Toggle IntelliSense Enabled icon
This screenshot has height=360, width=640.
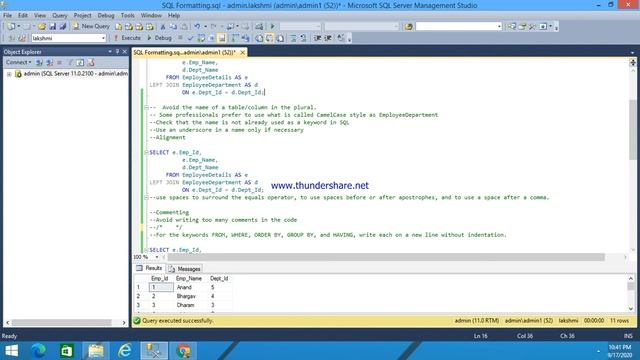tap(222, 38)
